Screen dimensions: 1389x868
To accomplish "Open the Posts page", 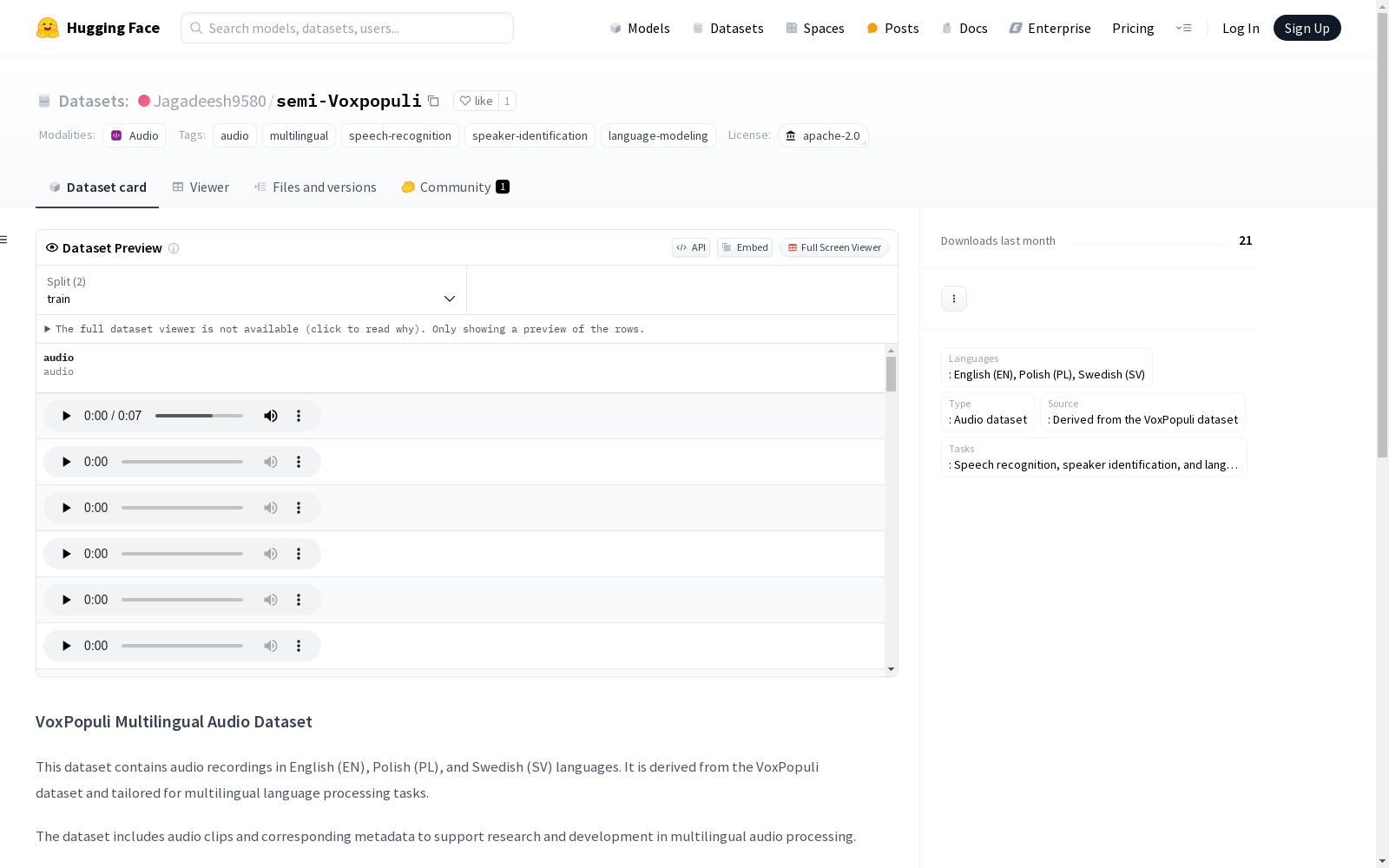I will 892,28.
